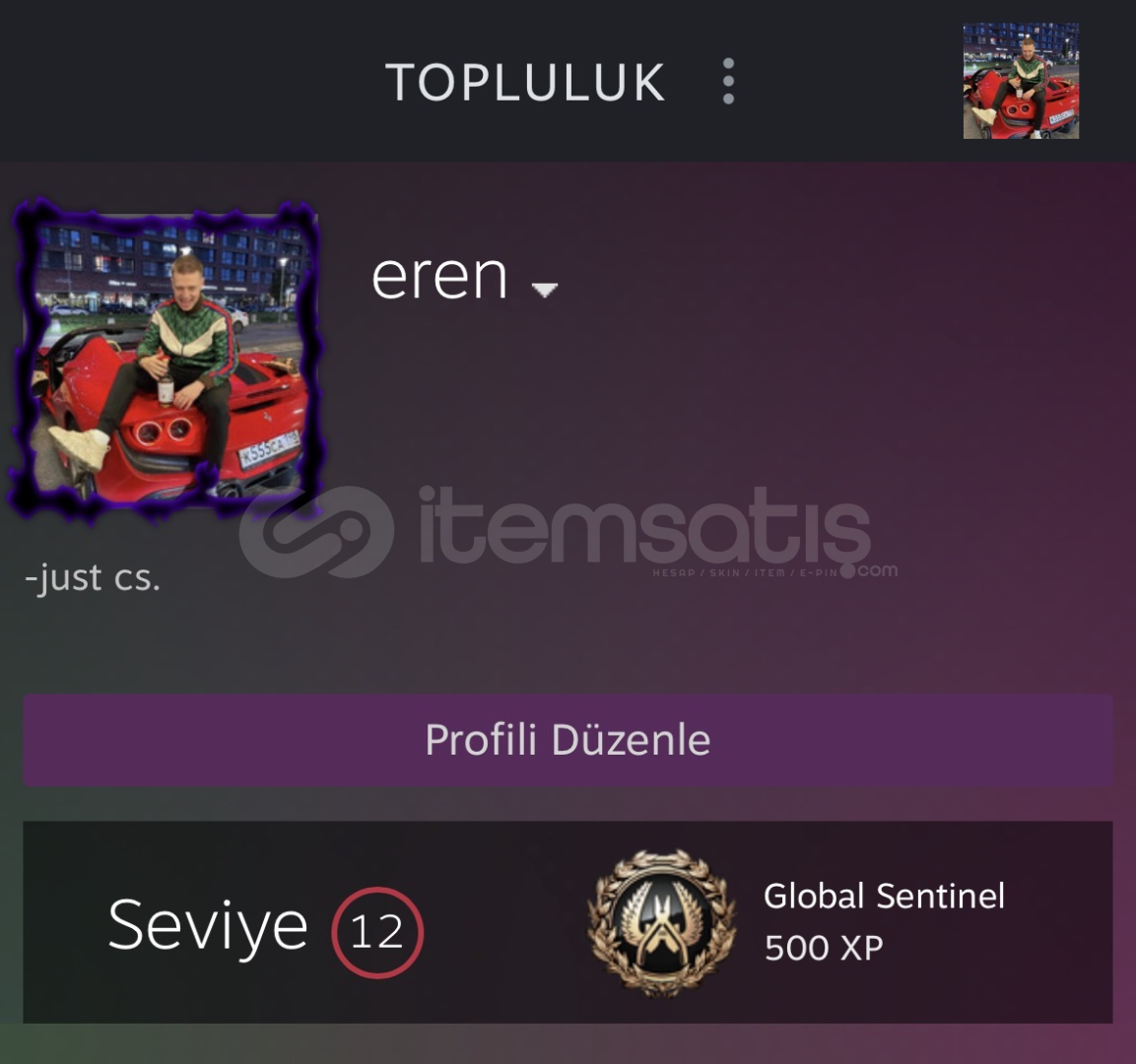Click the Global Sentinel badge title
1136x1064 pixels.
click(884, 896)
